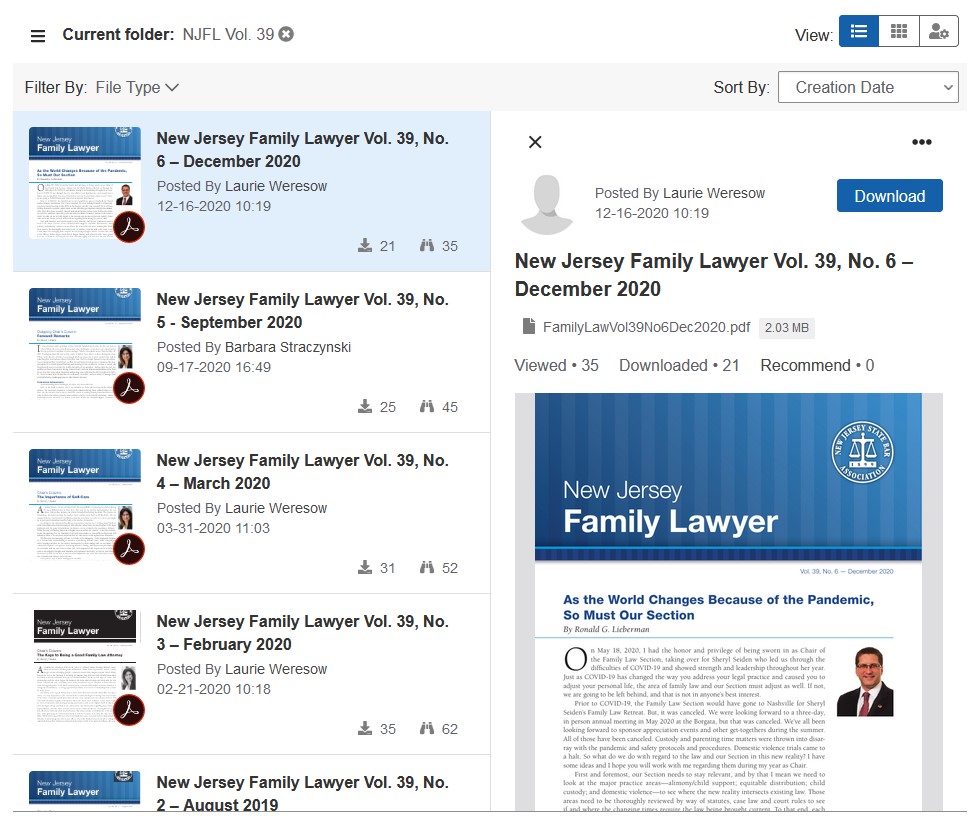The height and width of the screenshot is (816, 975).
Task: Click the '2.03 MB' file size badge
Action: point(787,328)
